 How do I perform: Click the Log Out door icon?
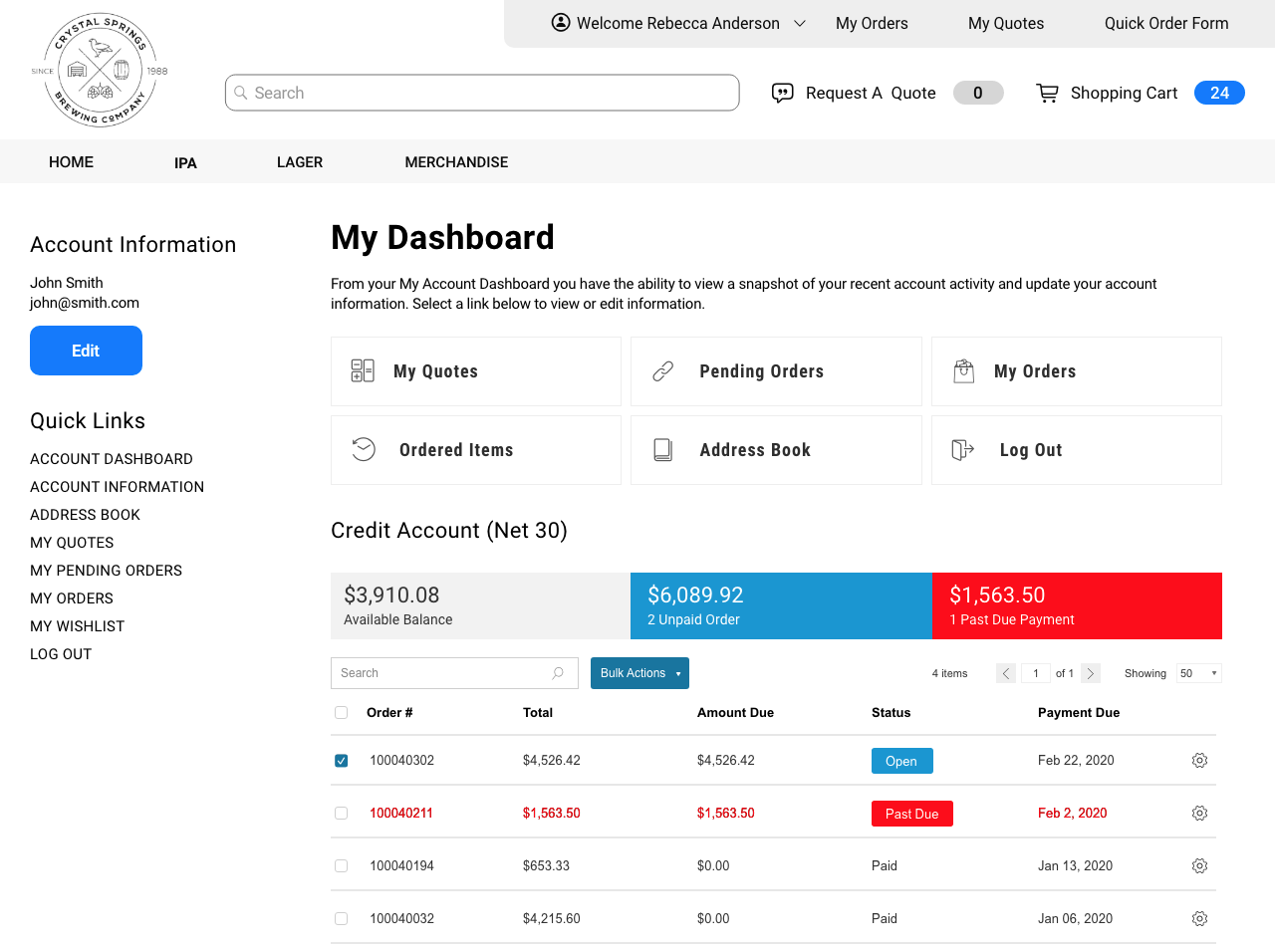[963, 450]
